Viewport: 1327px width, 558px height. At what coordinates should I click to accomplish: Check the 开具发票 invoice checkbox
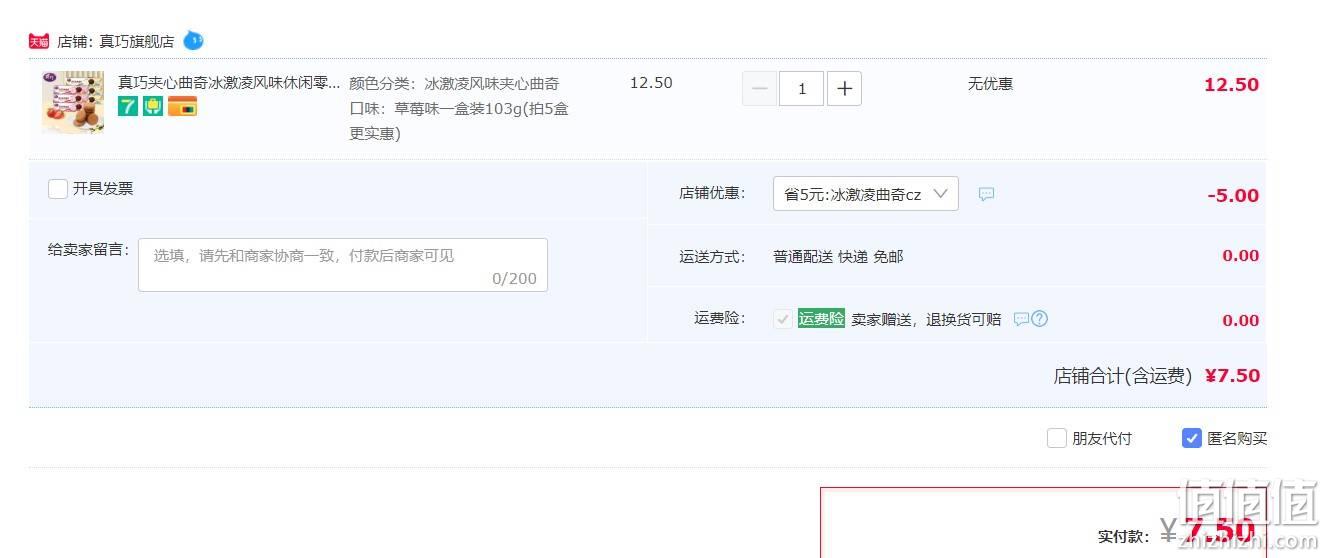pyautogui.click(x=58, y=188)
